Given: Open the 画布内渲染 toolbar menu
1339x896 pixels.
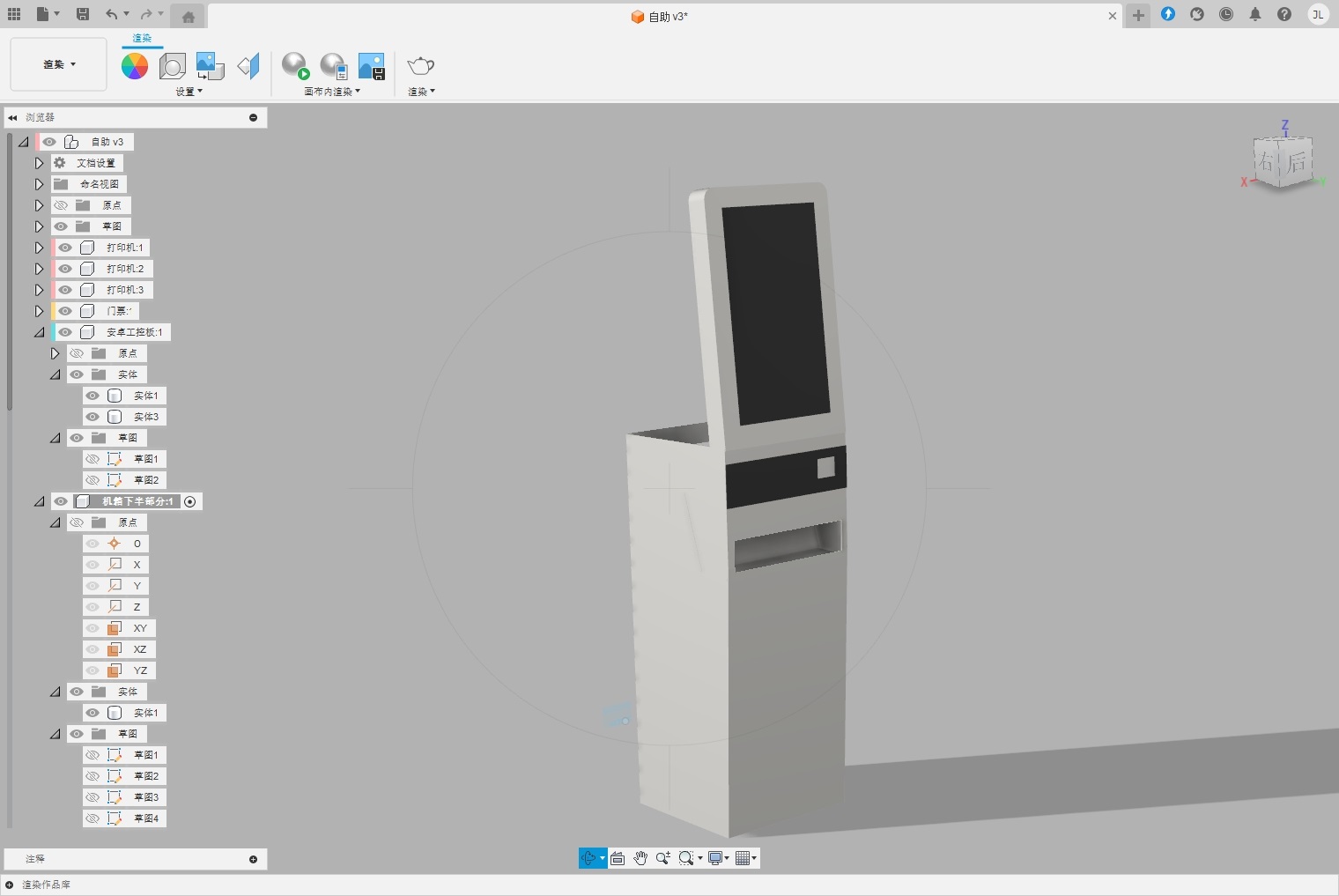Looking at the screenshot, I should coord(332,92).
